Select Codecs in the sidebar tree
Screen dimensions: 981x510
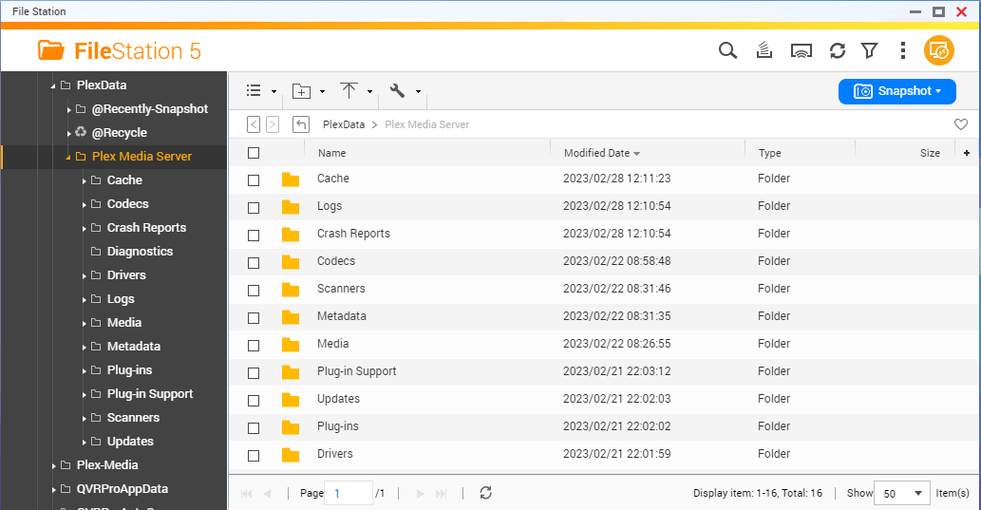pos(128,204)
